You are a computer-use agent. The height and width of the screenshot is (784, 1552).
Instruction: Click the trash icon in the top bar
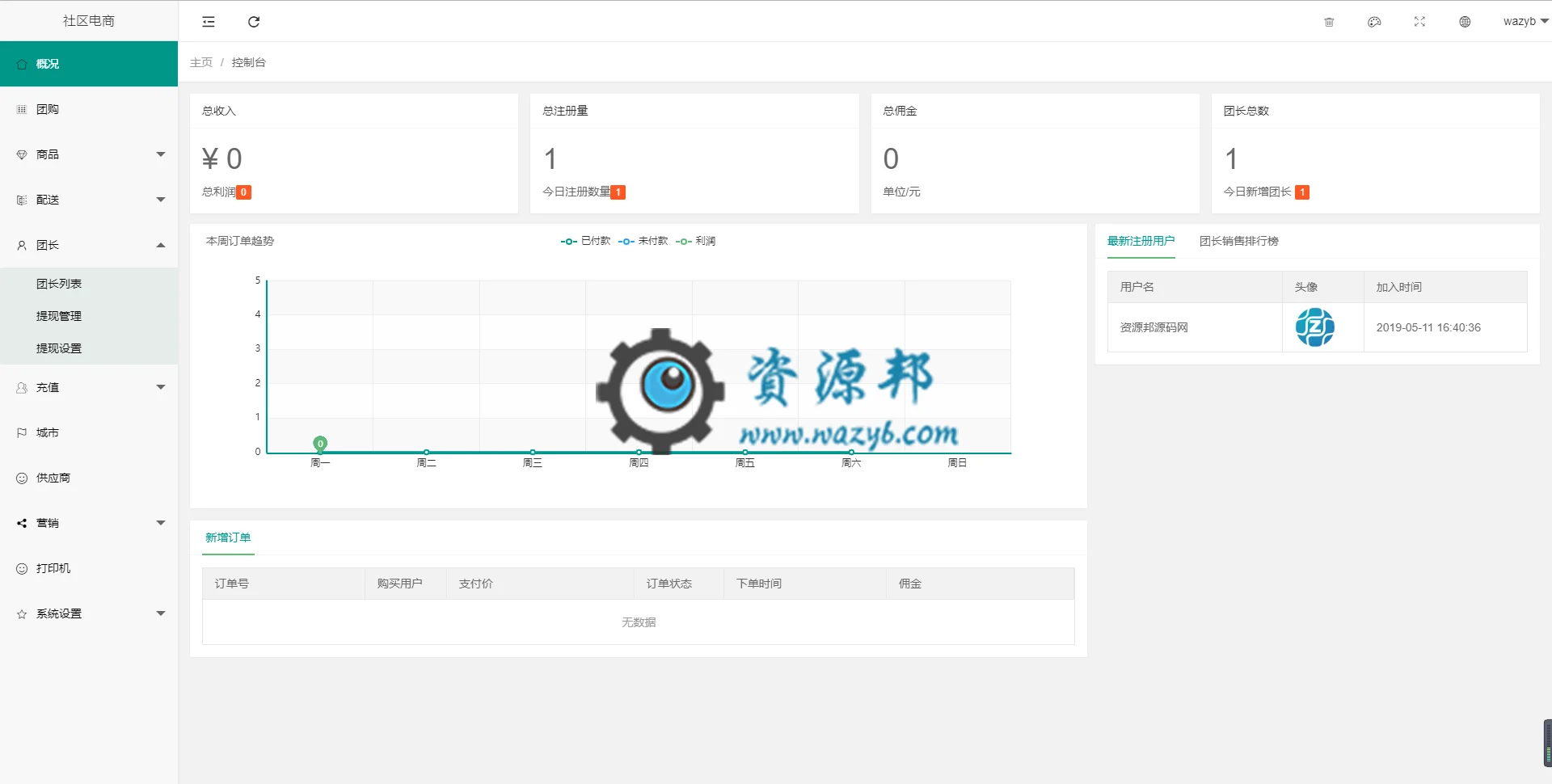point(1329,22)
